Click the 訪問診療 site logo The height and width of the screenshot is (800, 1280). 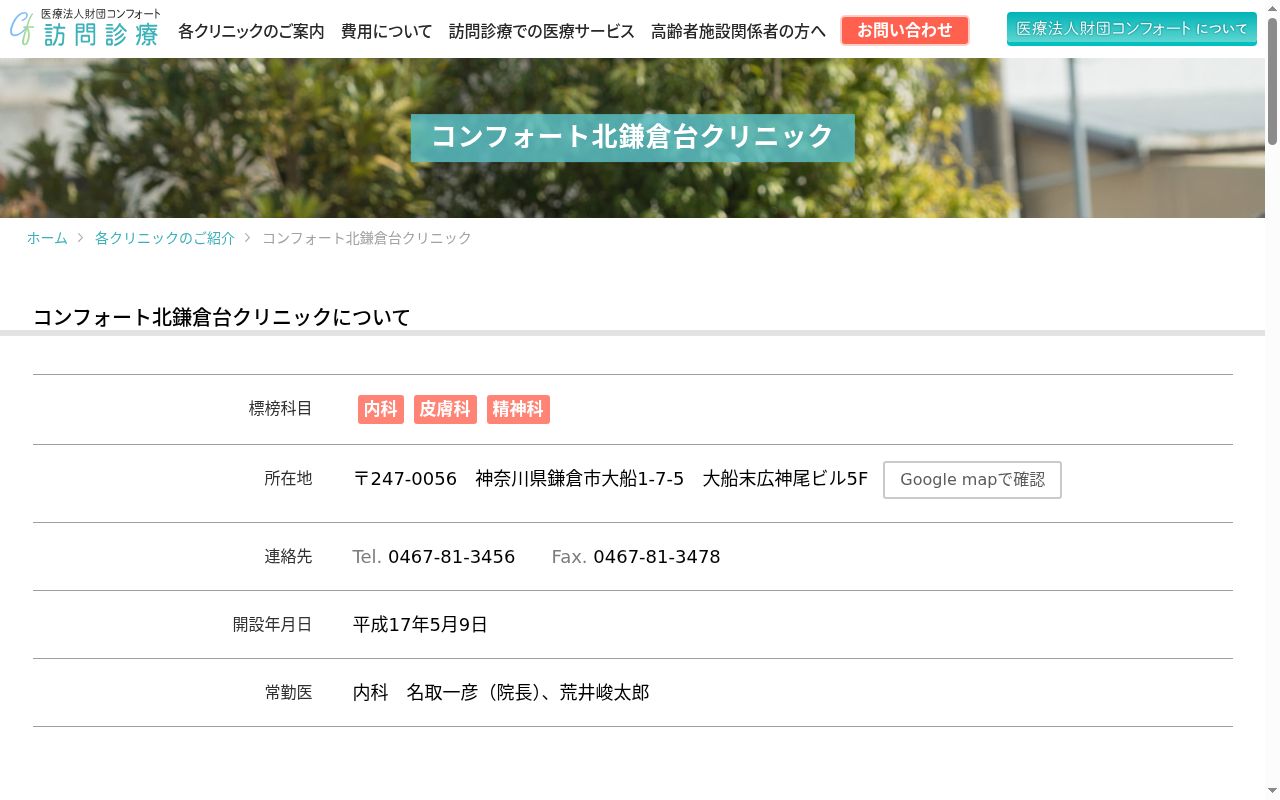coord(85,28)
